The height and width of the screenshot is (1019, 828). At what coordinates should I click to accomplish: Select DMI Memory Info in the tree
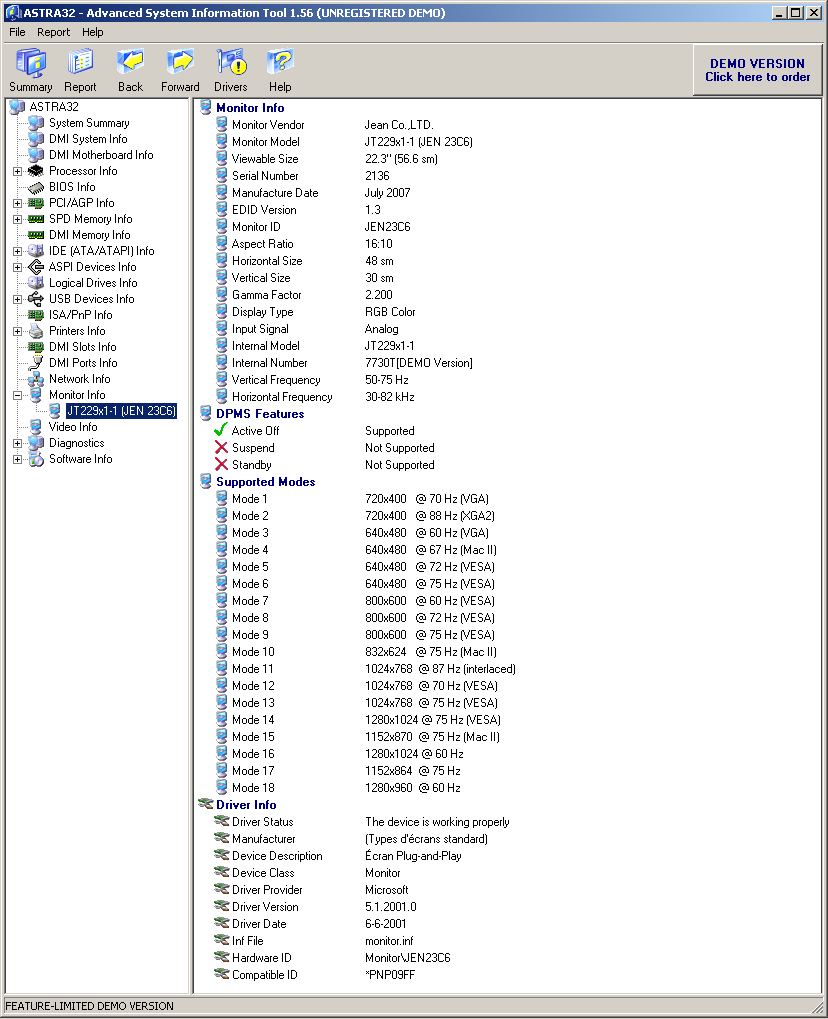point(90,235)
